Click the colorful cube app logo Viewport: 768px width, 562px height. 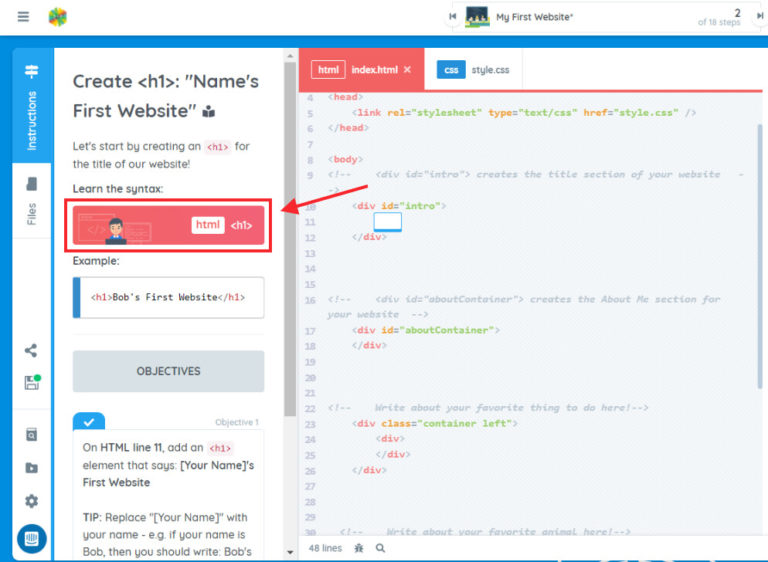click(58, 17)
